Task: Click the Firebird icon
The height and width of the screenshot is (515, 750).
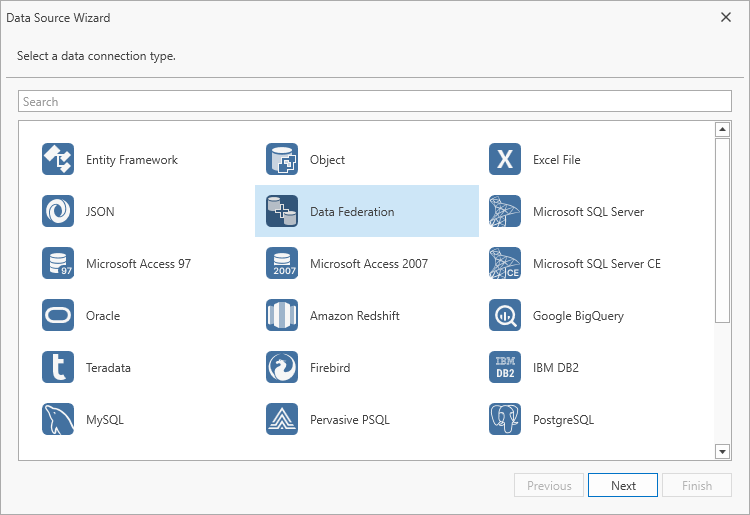Action: click(282, 368)
